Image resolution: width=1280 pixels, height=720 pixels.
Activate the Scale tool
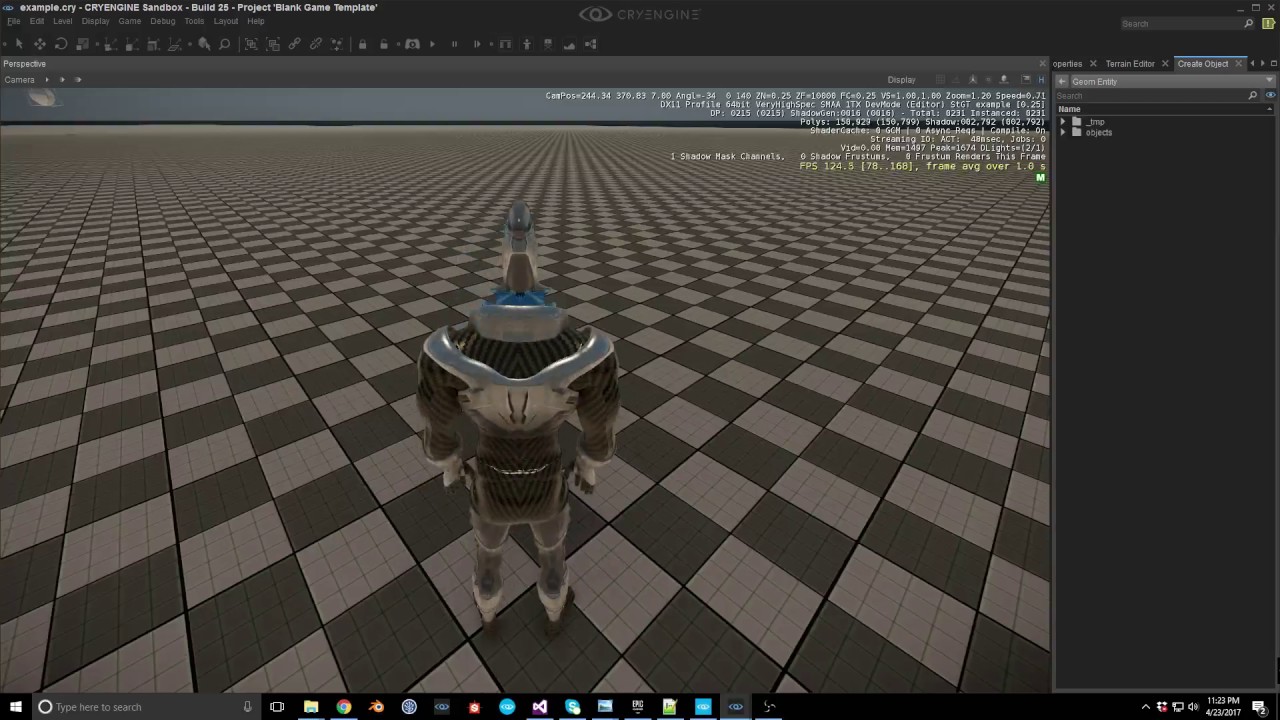click(83, 44)
